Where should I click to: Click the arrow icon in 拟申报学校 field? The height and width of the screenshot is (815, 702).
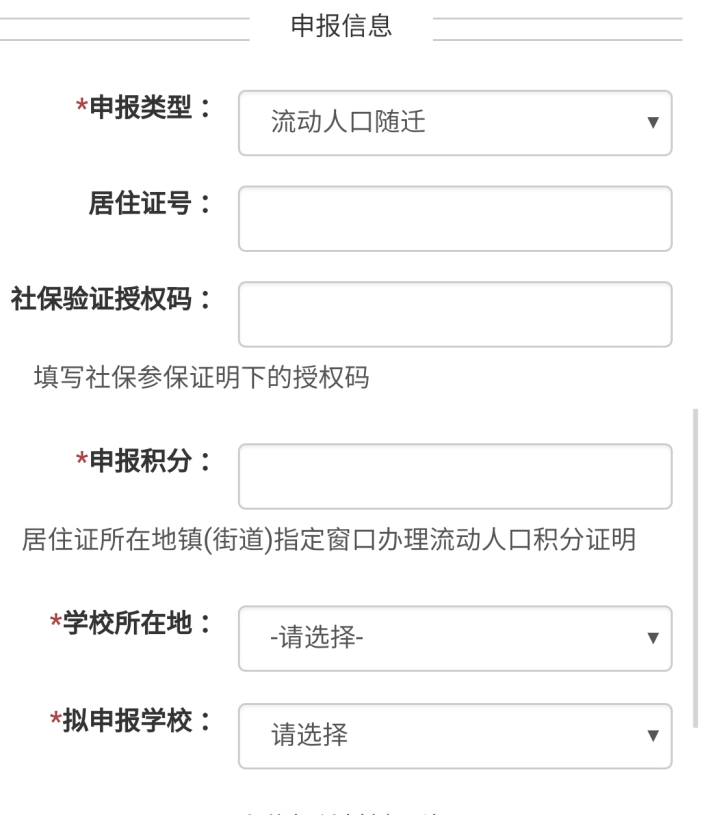tap(653, 736)
